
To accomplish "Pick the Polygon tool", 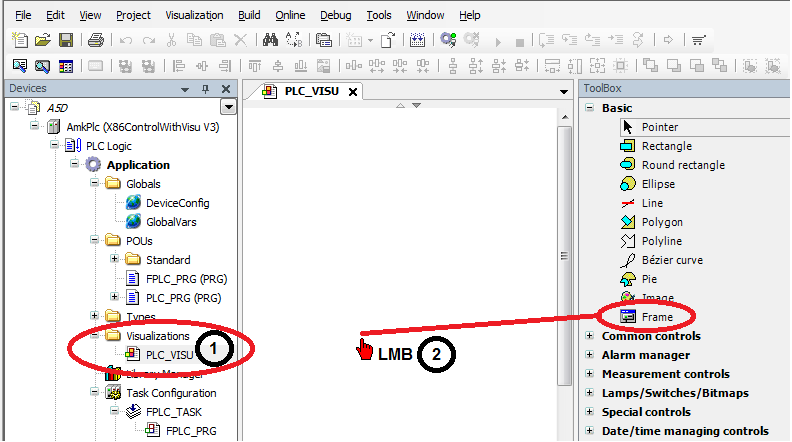I will pos(662,222).
